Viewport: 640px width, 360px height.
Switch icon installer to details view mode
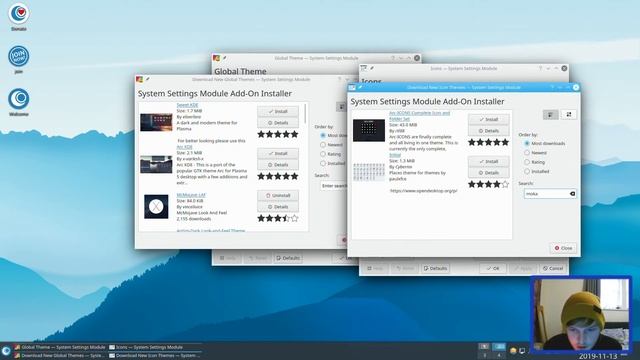coord(551,115)
